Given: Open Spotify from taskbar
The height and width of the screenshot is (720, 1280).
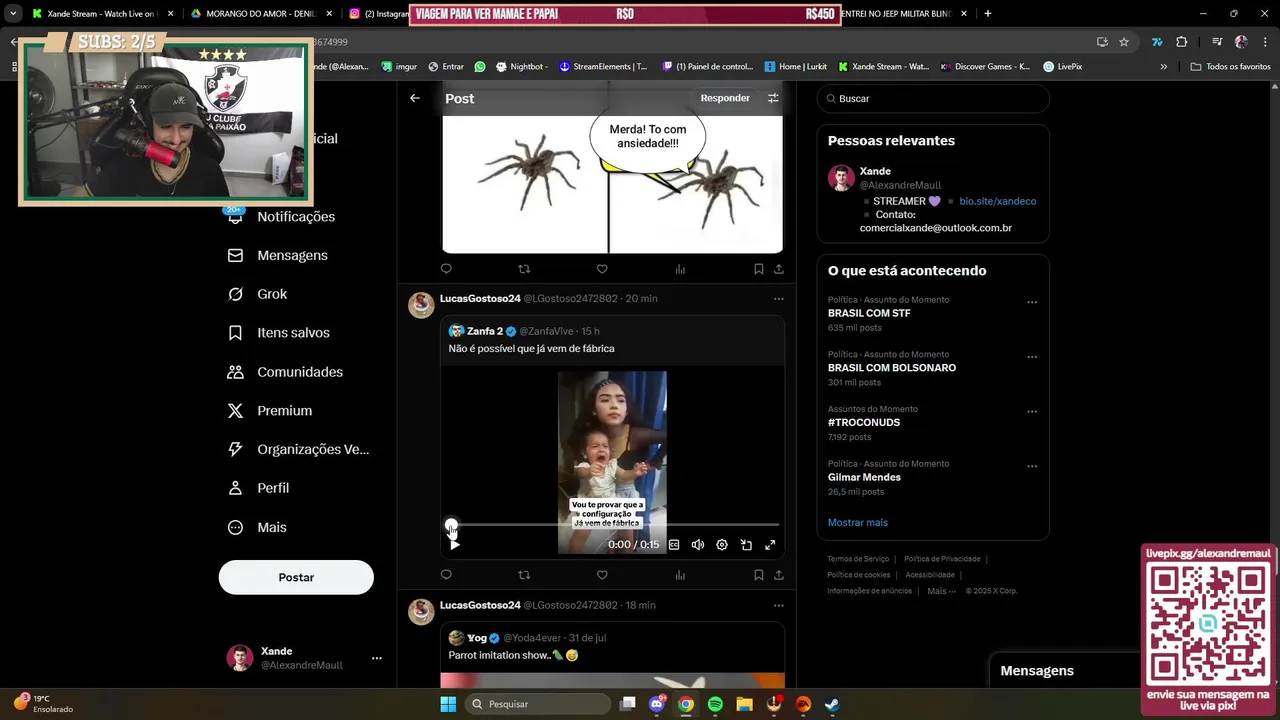Looking at the screenshot, I should [x=715, y=704].
